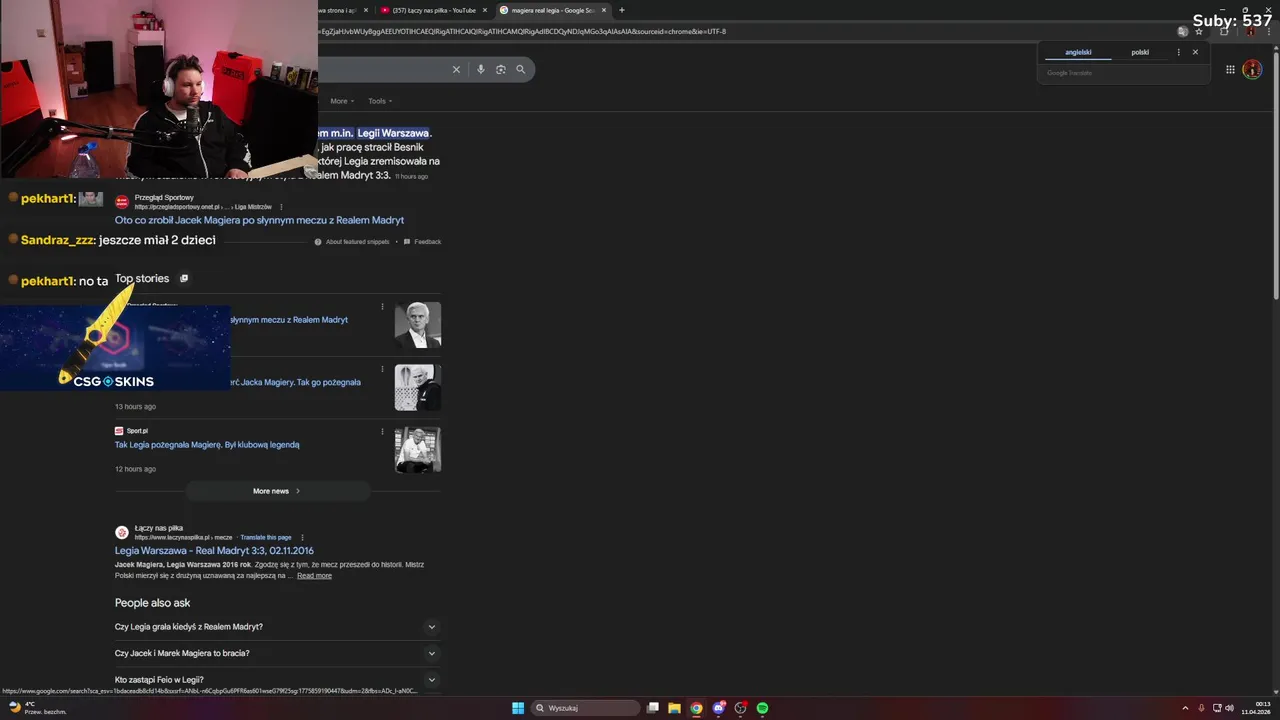The height and width of the screenshot is (720, 1280).
Task: Open story ending 'słynnym meczu z Realem Madryt'
Action: tap(290, 320)
